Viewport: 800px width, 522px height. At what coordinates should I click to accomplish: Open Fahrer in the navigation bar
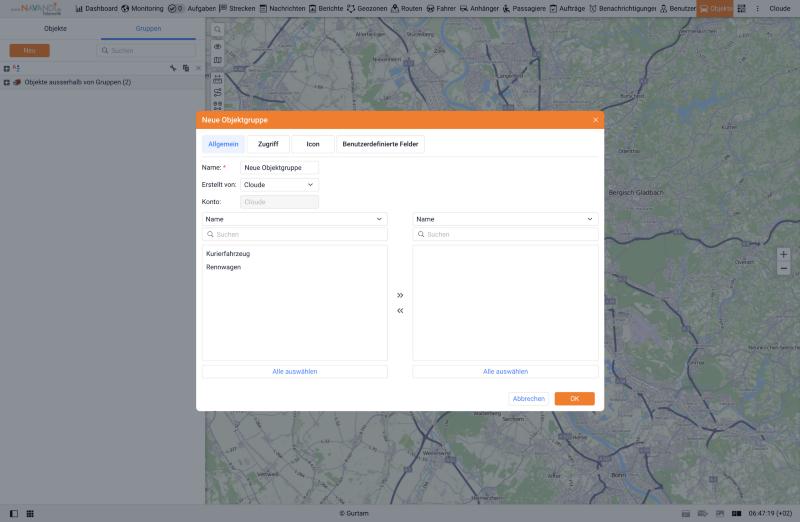pos(441,9)
